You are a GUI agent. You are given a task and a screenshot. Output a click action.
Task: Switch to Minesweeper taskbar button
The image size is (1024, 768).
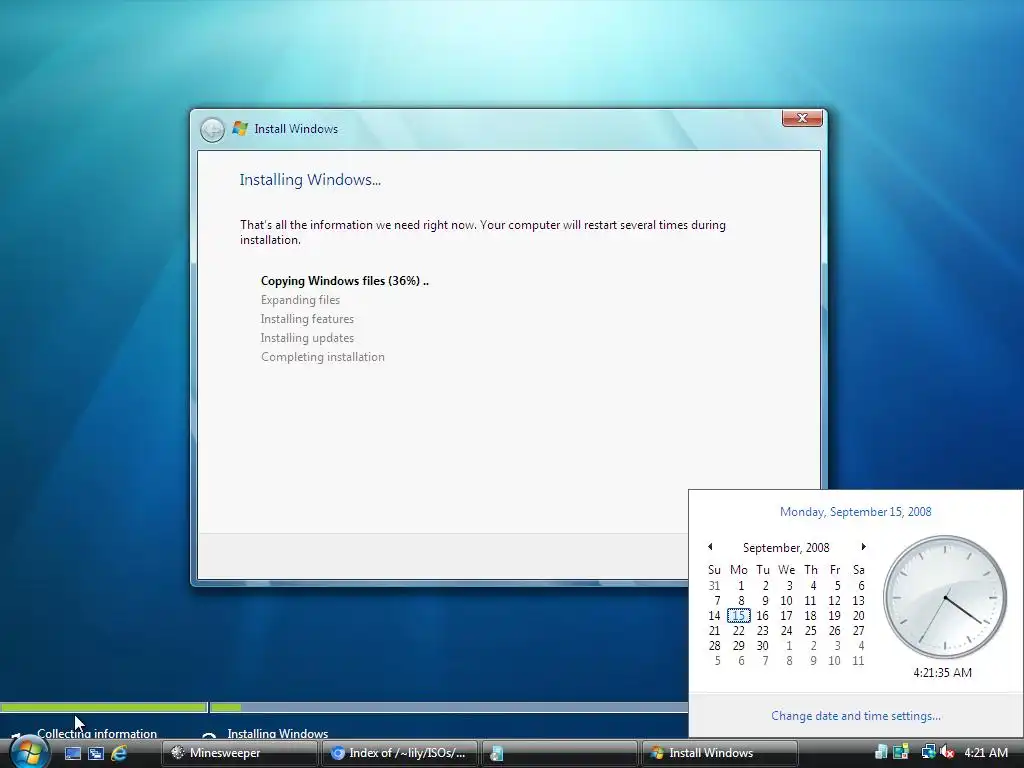click(240, 753)
